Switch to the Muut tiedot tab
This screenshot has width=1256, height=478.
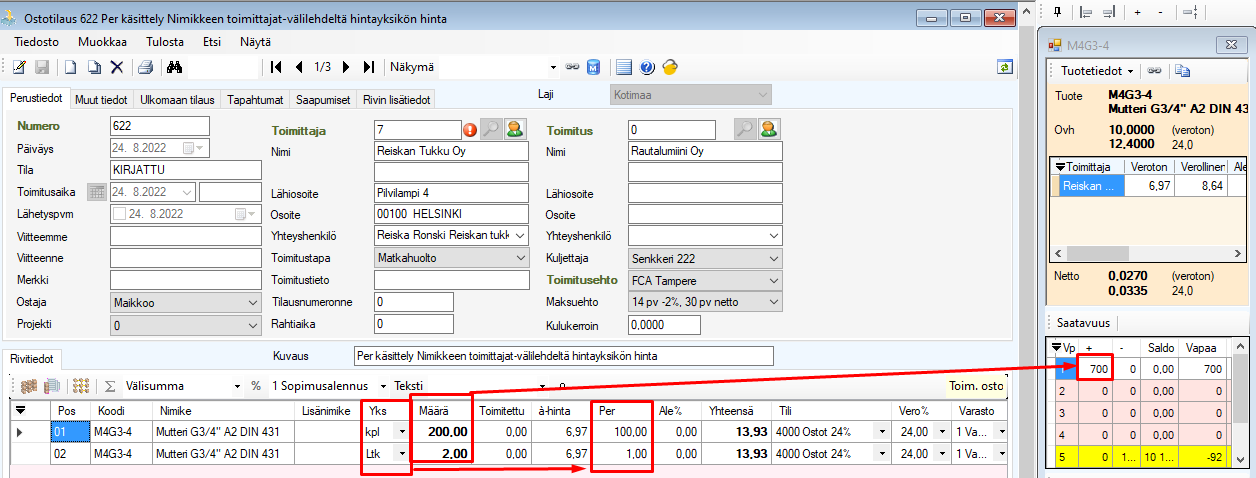click(x=101, y=100)
